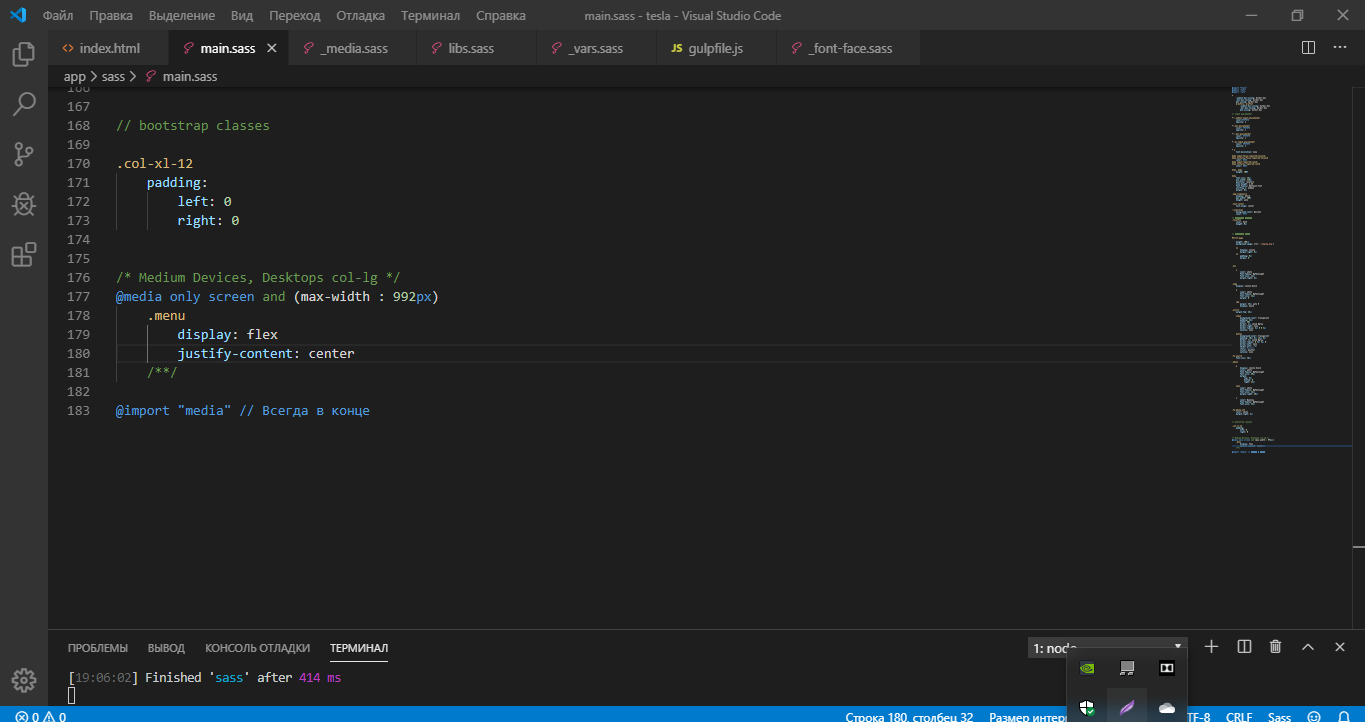
Task: Click the 'display: flex' line
Action: point(227,335)
